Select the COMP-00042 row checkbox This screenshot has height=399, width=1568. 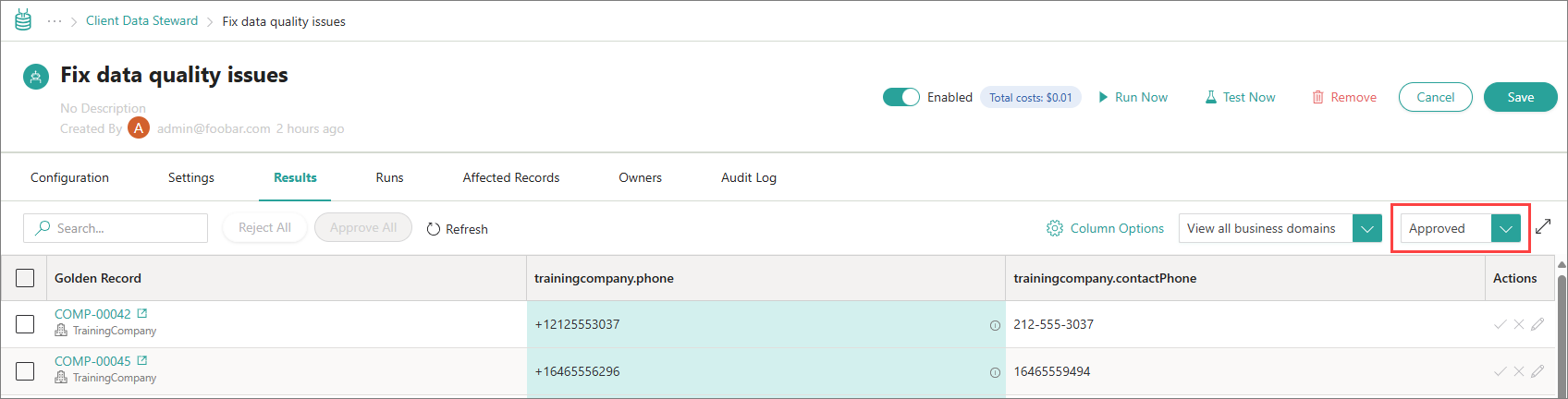25,324
